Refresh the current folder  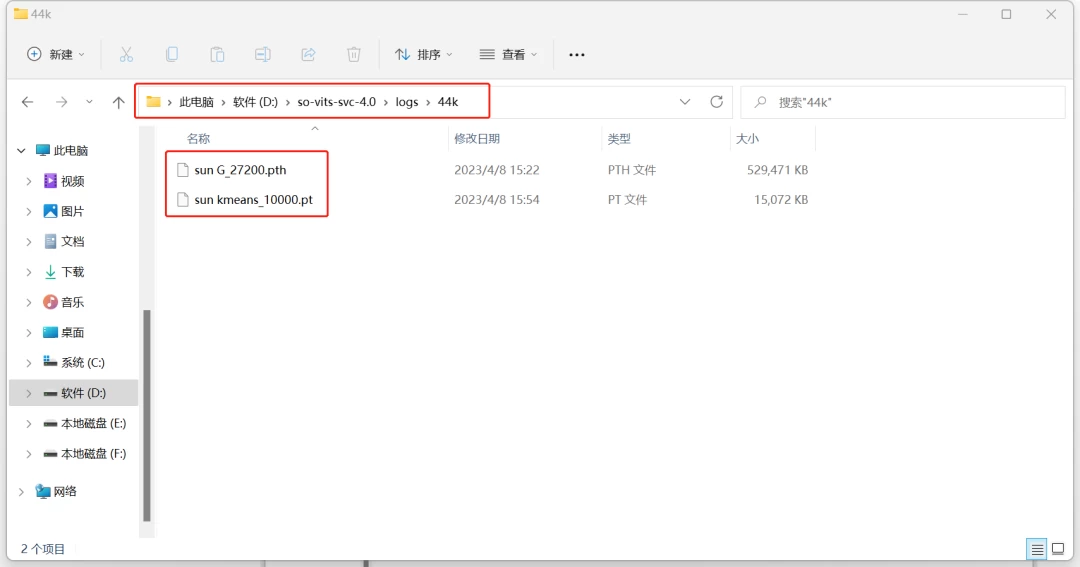(x=716, y=102)
